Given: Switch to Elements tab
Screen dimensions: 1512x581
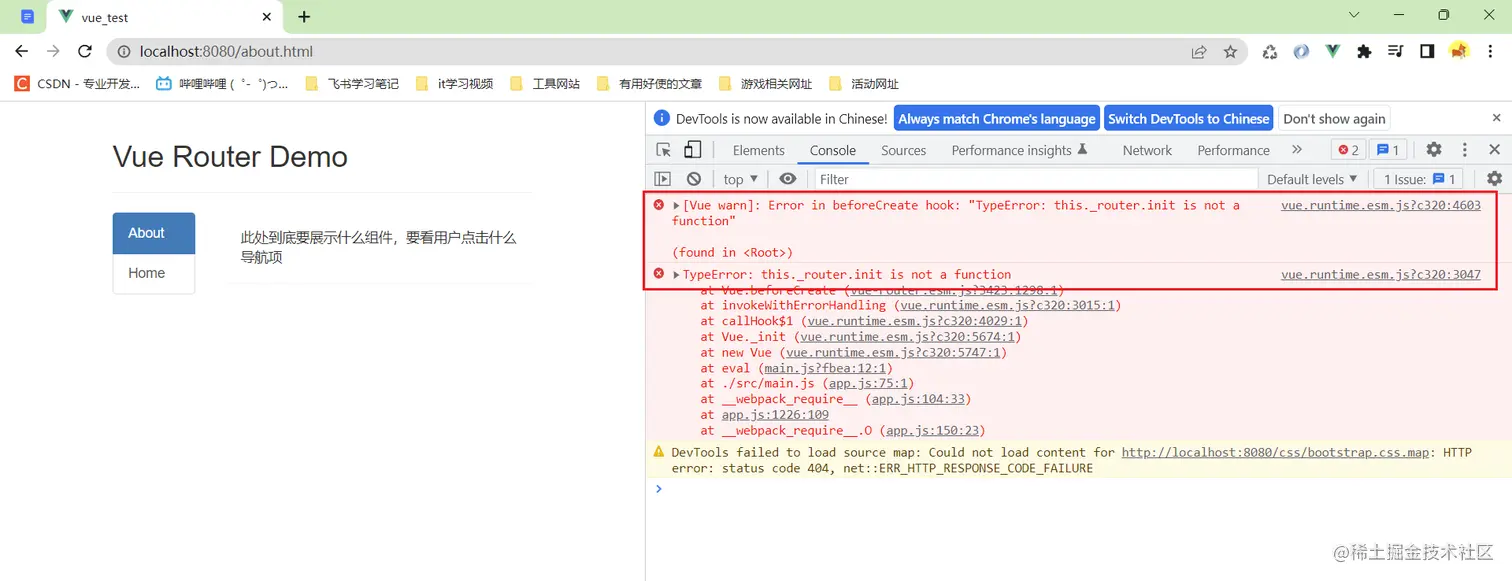Looking at the screenshot, I should [x=758, y=150].
